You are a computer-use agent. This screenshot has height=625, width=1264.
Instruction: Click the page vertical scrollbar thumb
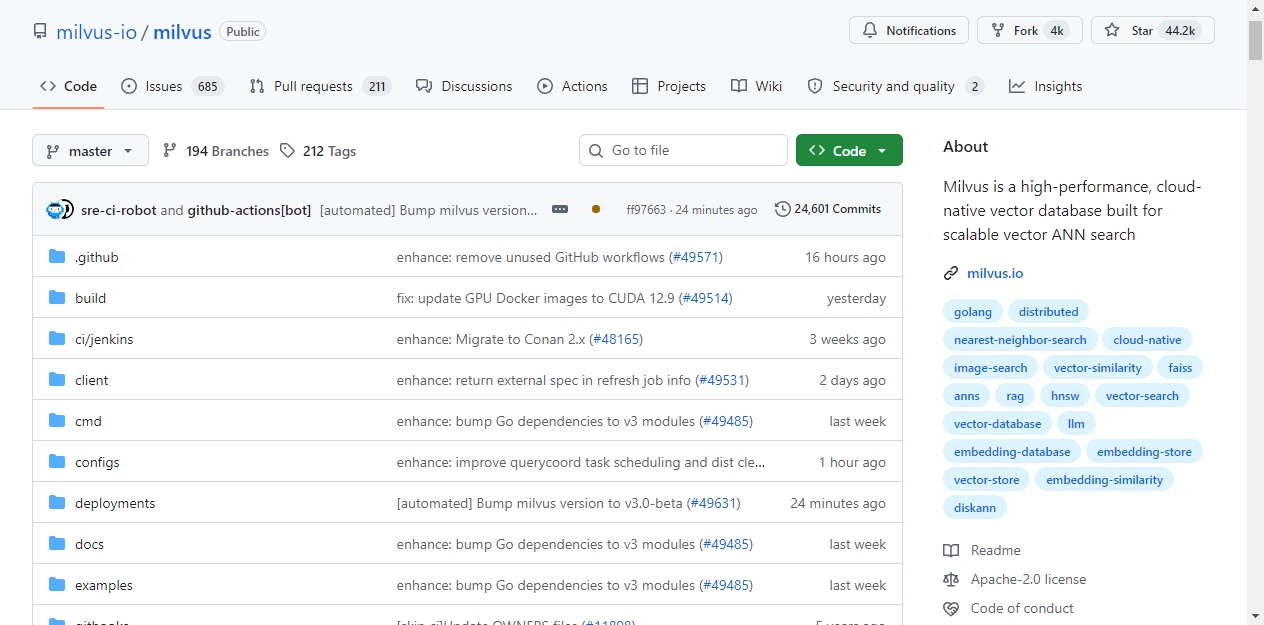tap(1255, 40)
